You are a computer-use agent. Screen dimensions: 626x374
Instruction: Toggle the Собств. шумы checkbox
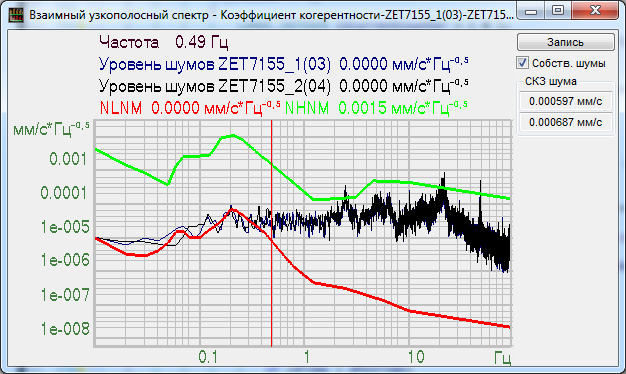[x=522, y=63]
